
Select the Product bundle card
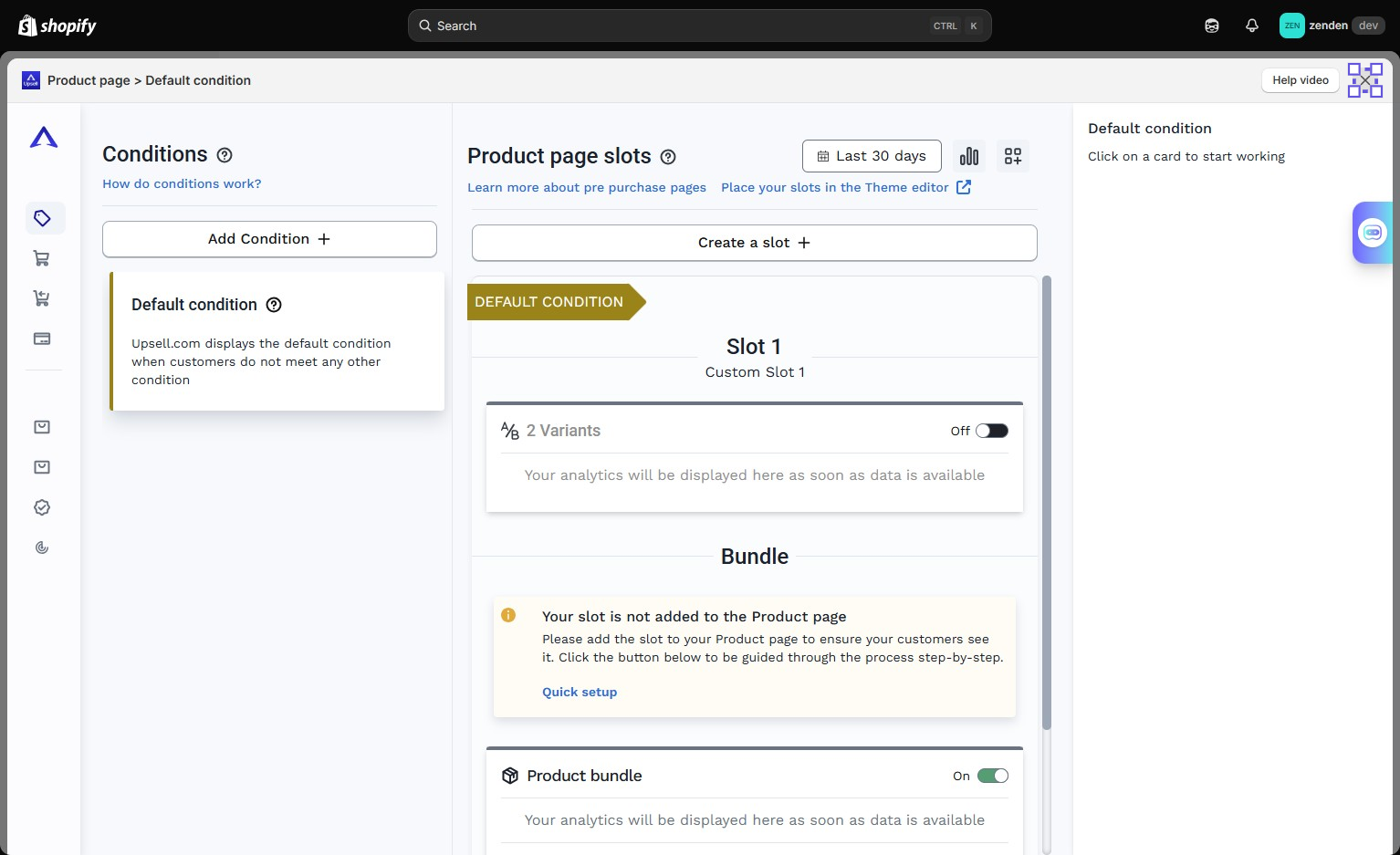tap(755, 801)
